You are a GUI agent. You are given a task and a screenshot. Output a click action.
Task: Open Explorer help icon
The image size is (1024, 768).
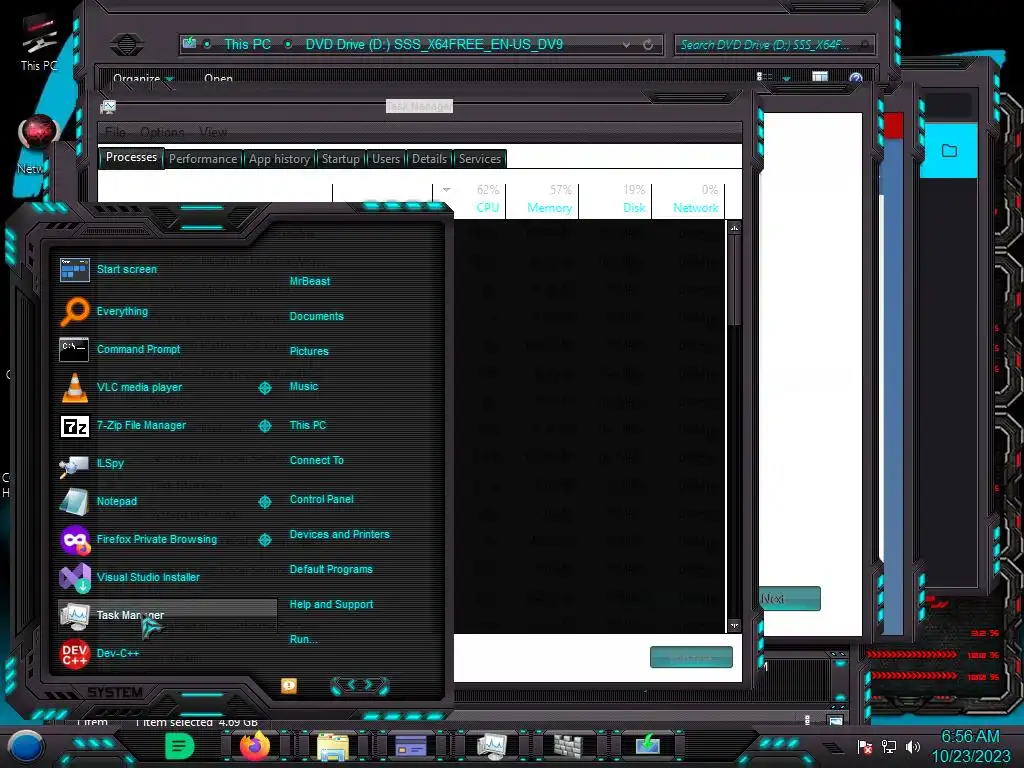tap(856, 79)
